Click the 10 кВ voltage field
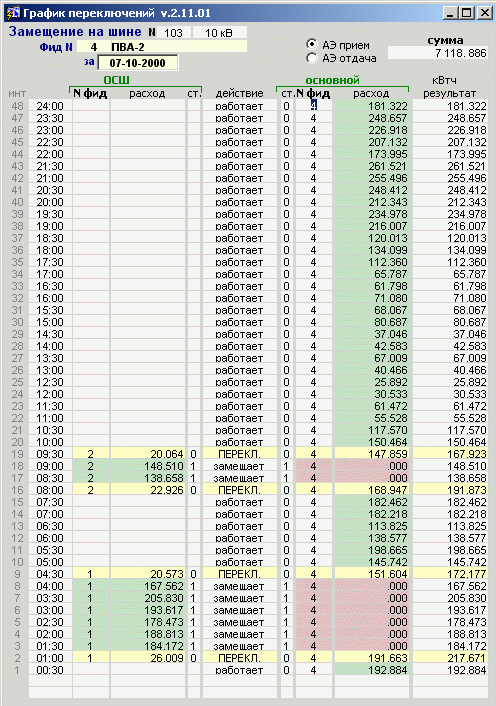 pos(220,33)
